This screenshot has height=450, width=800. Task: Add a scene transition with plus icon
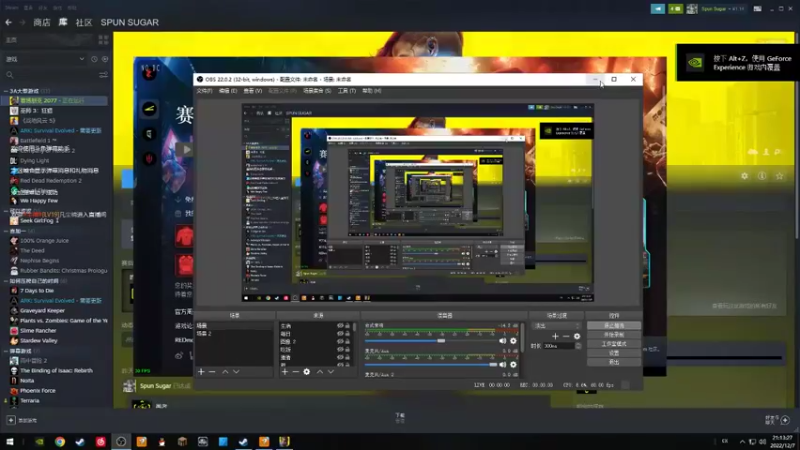click(x=555, y=336)
